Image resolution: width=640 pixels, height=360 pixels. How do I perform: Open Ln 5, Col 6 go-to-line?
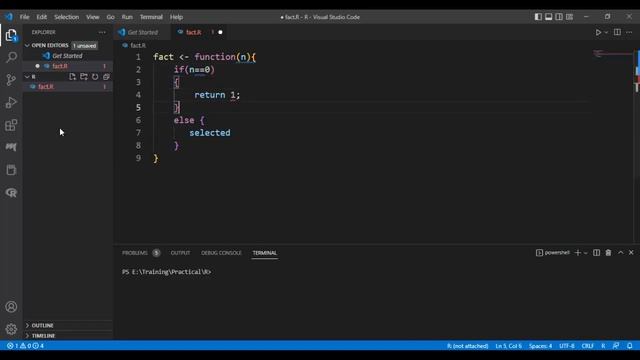coord(509,346)
